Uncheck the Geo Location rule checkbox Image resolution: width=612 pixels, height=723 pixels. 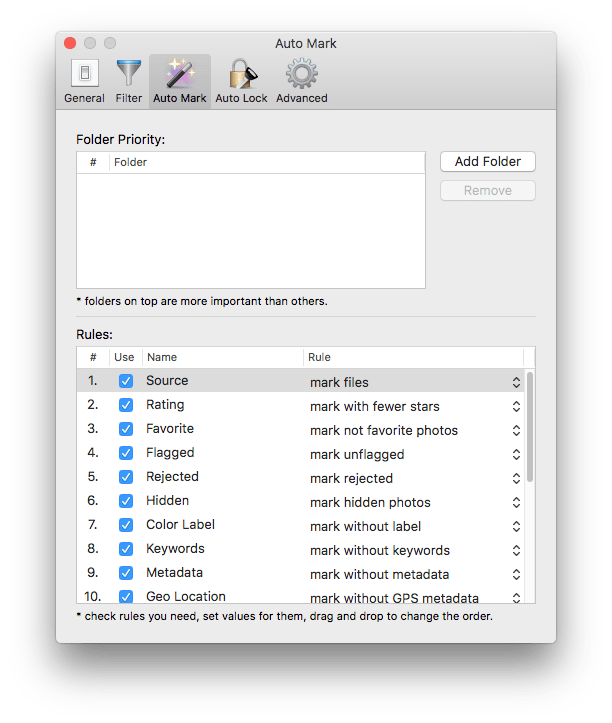pos(126,596)
